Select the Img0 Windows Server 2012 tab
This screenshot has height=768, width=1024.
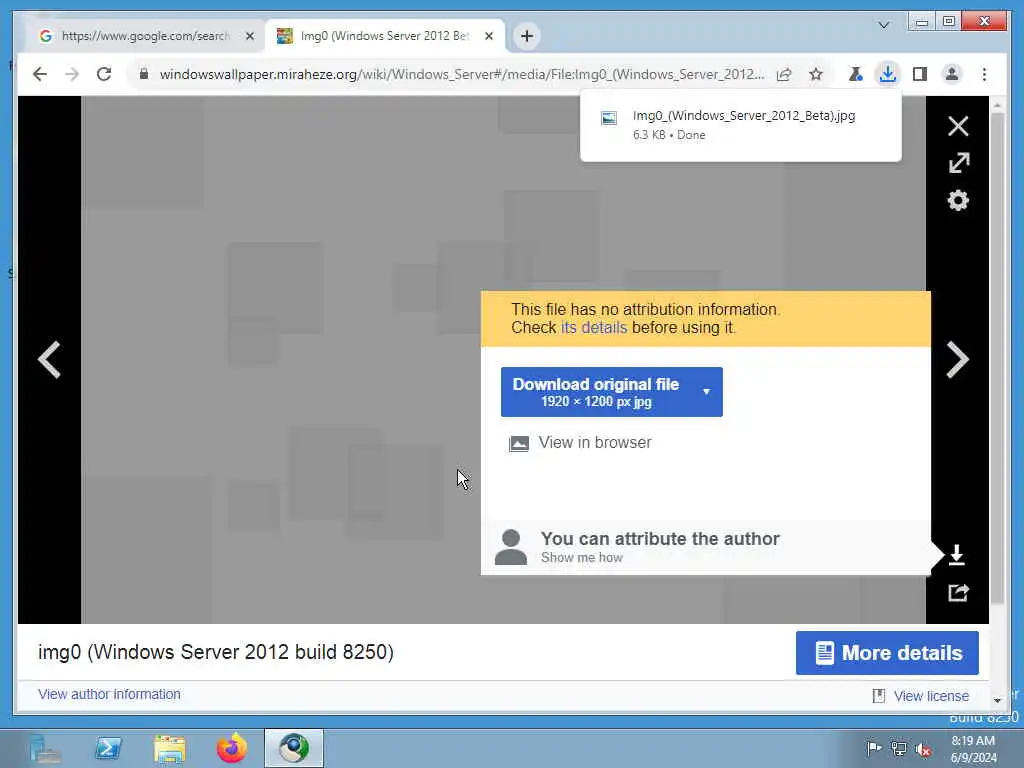click(x=384, y=36)
